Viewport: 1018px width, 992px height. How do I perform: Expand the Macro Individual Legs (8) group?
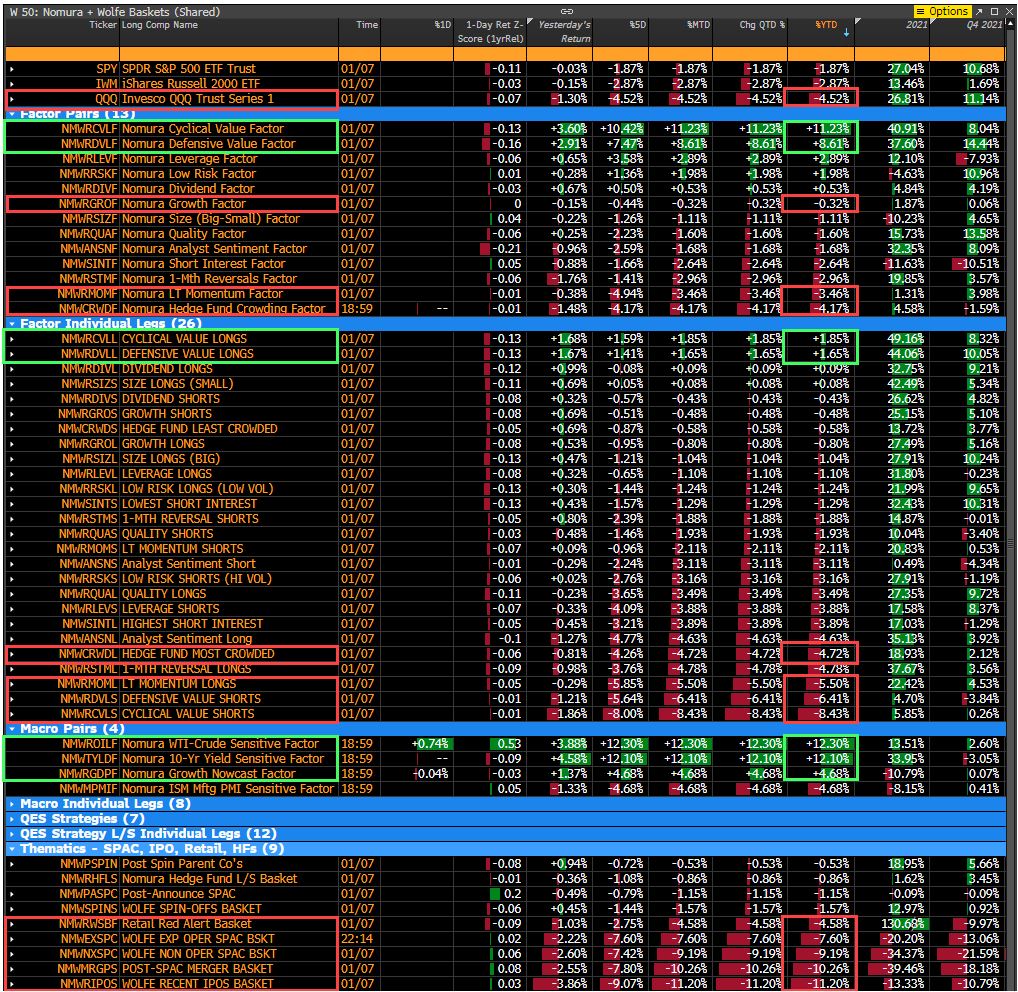pyautogui.click(x=12, y=804)
